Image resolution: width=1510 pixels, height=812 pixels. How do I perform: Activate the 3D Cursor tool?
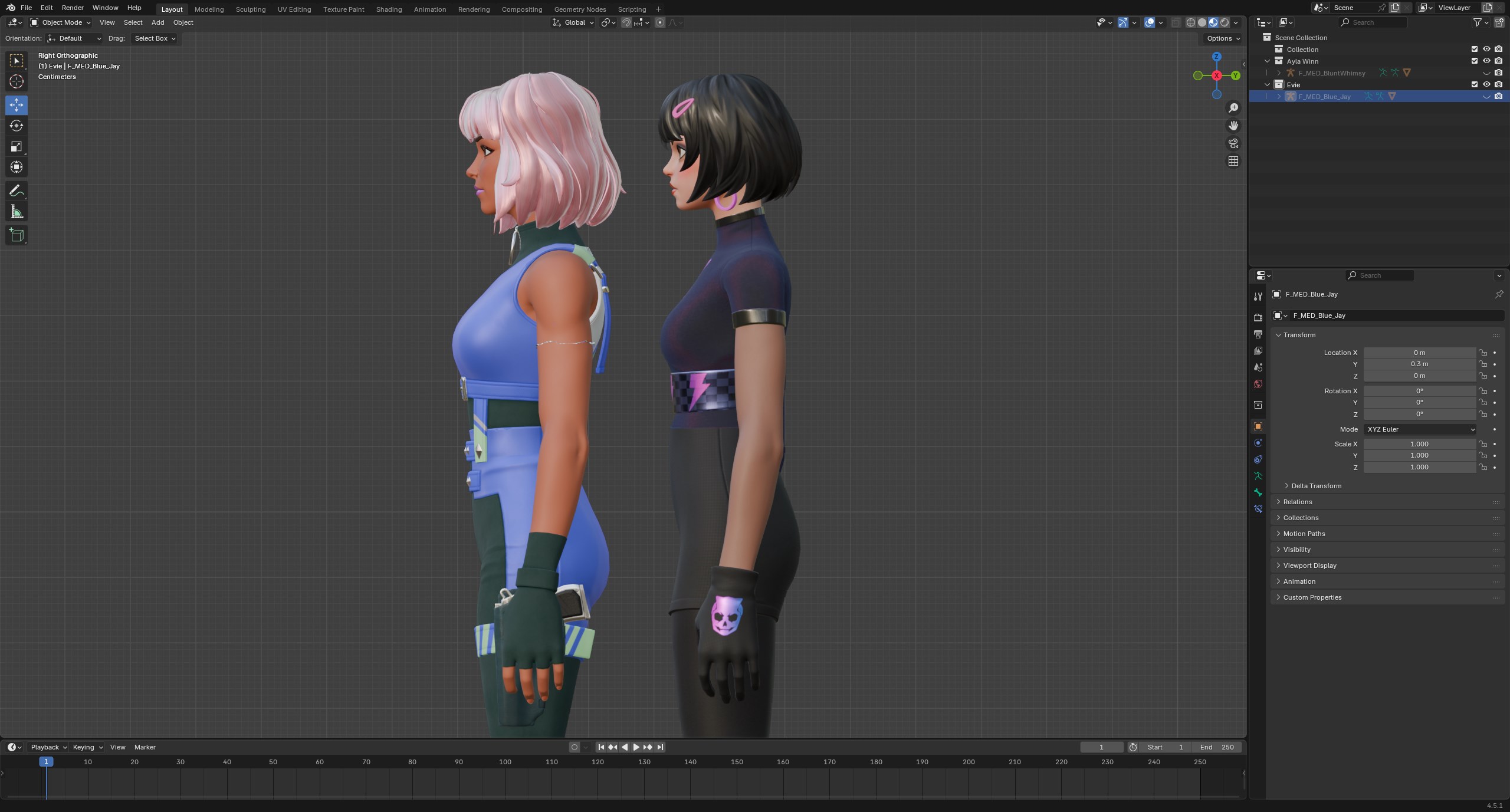tap(17, 81)
